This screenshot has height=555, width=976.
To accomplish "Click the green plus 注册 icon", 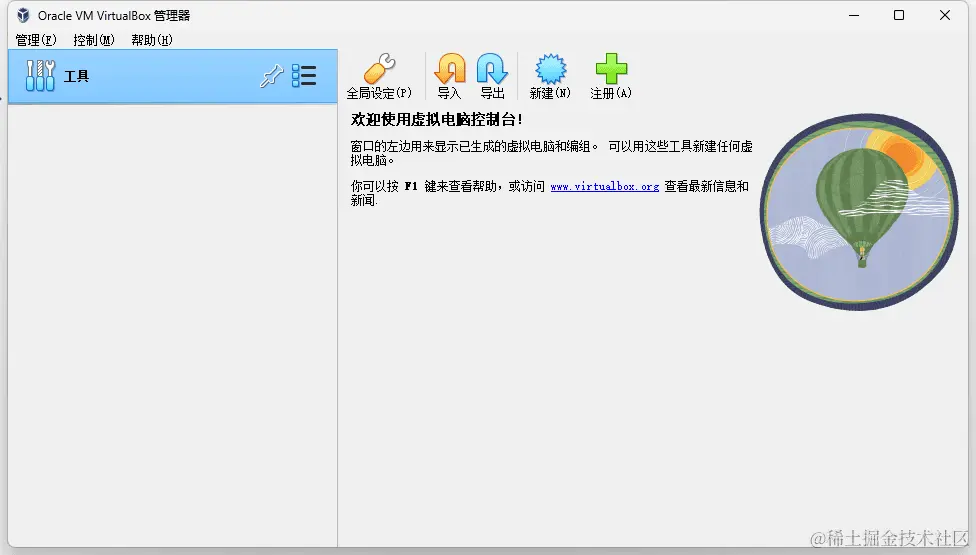I will pos(611,69).
